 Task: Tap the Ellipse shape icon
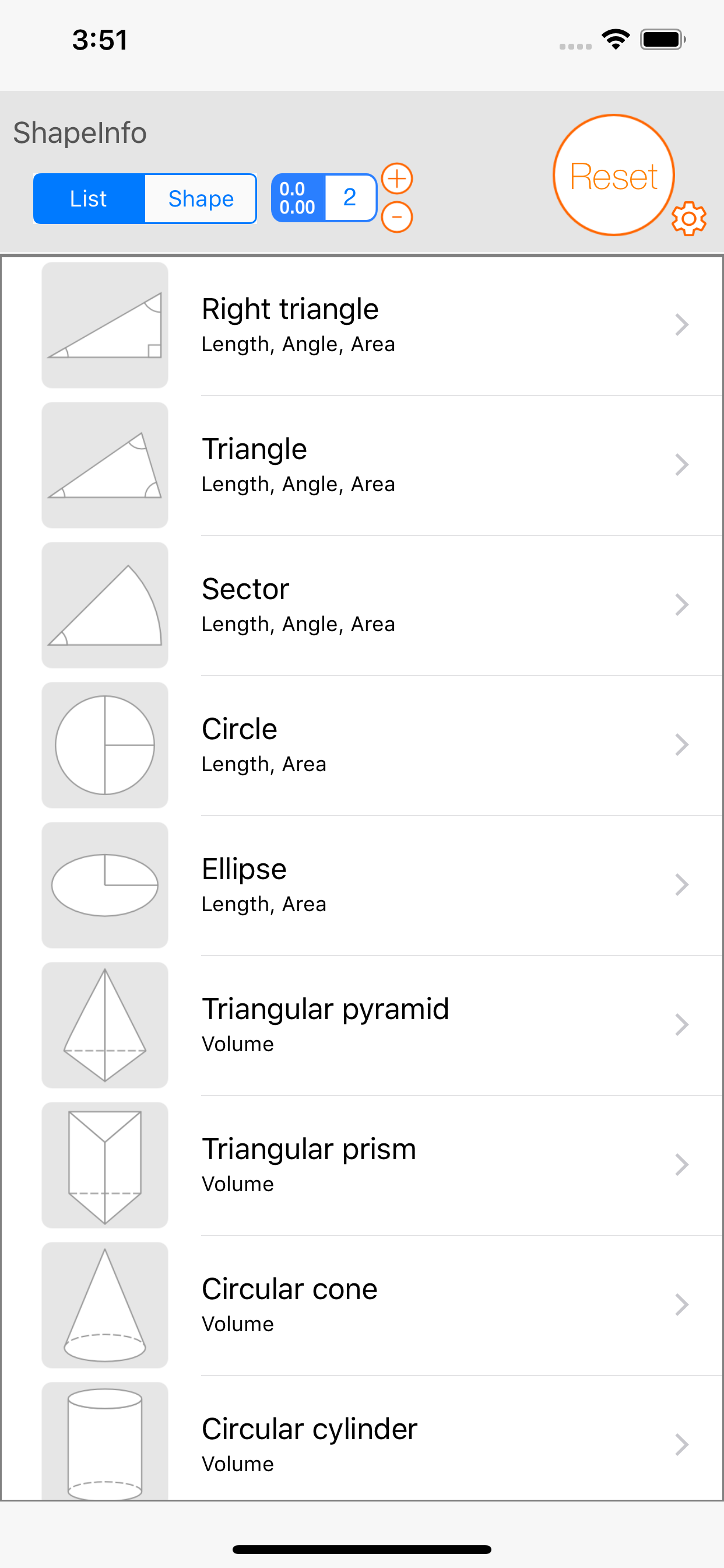pos(105,885)
